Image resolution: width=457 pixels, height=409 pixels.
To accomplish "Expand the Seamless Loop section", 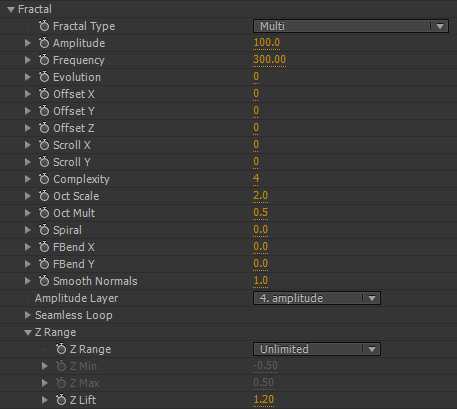I will click(28, 315).
